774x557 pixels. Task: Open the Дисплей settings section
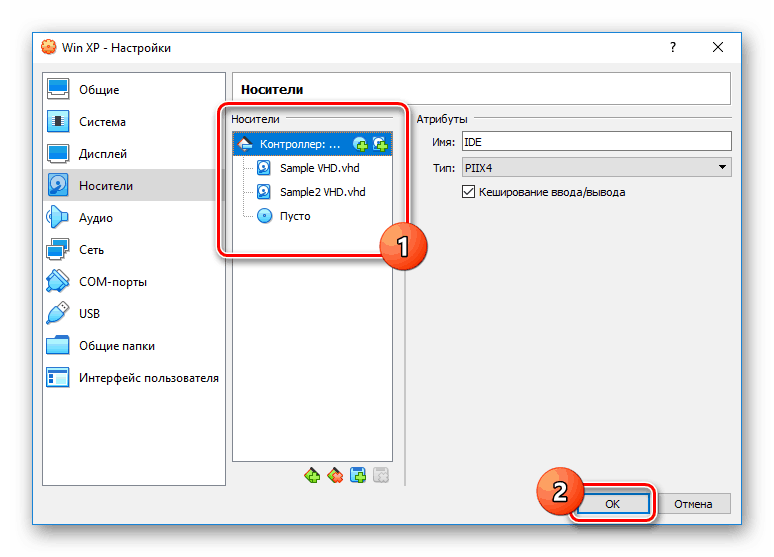(x=133, y=154)
